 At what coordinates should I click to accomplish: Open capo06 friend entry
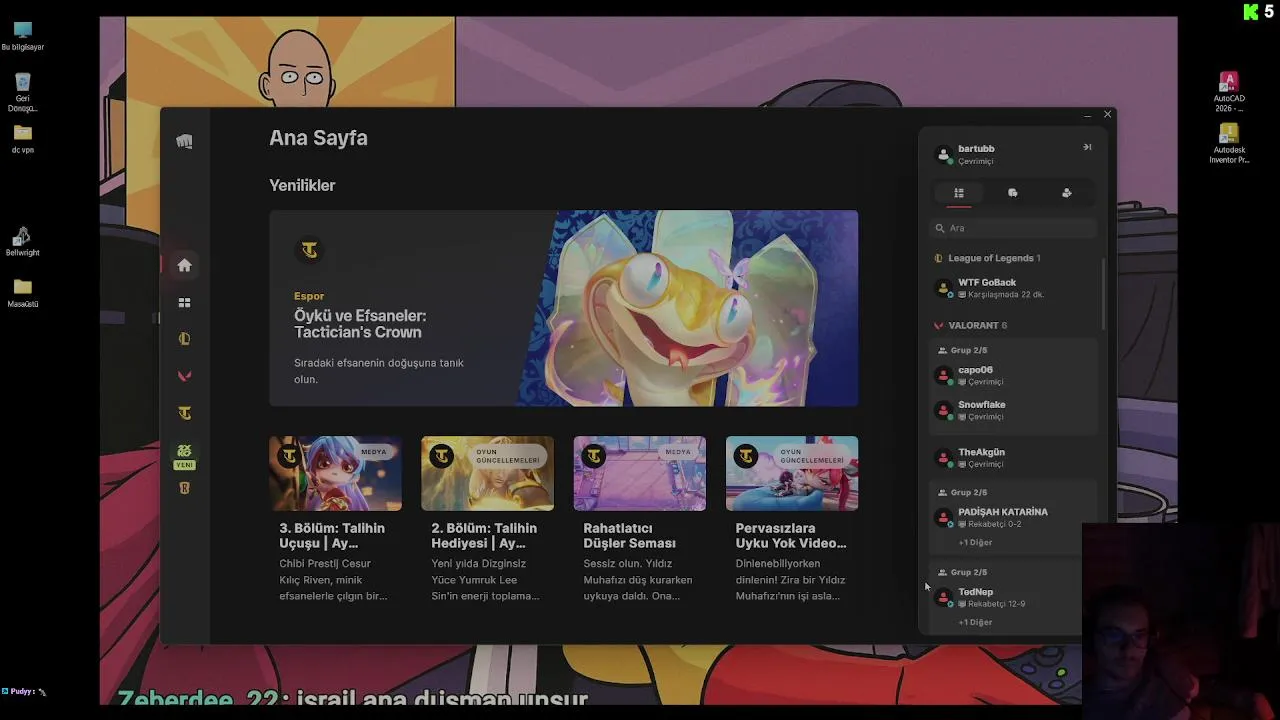1014,375
